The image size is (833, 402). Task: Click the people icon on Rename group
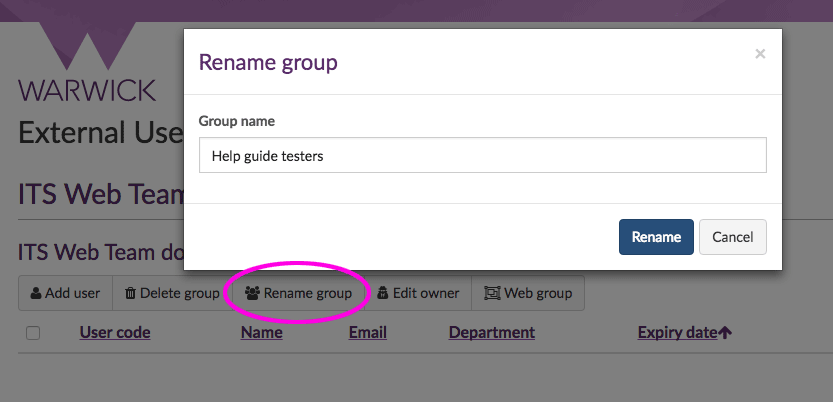point(252,294)
